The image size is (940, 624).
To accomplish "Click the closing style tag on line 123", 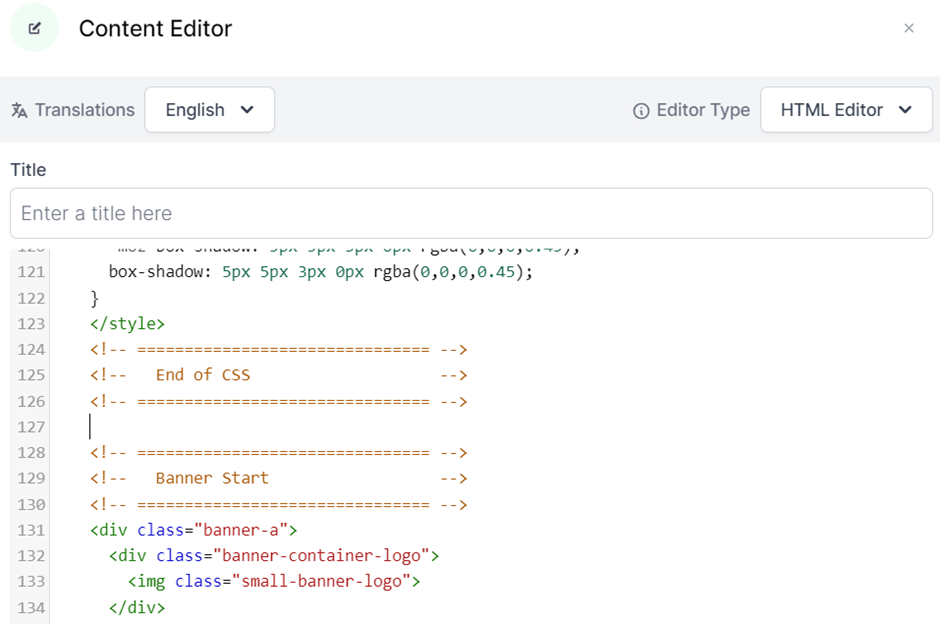I will 127,323.
